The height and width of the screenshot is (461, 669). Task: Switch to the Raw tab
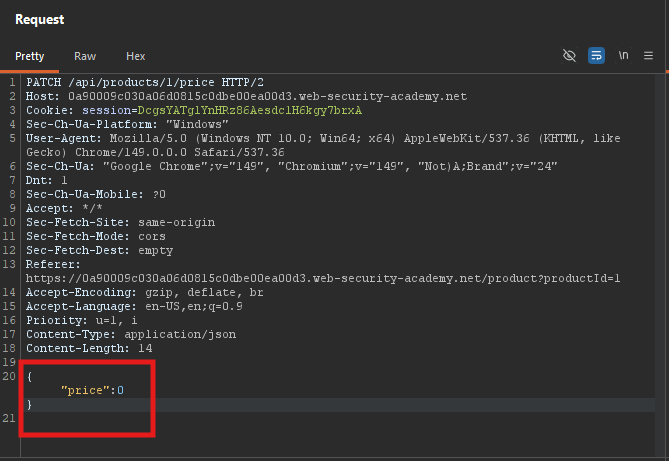85,56
